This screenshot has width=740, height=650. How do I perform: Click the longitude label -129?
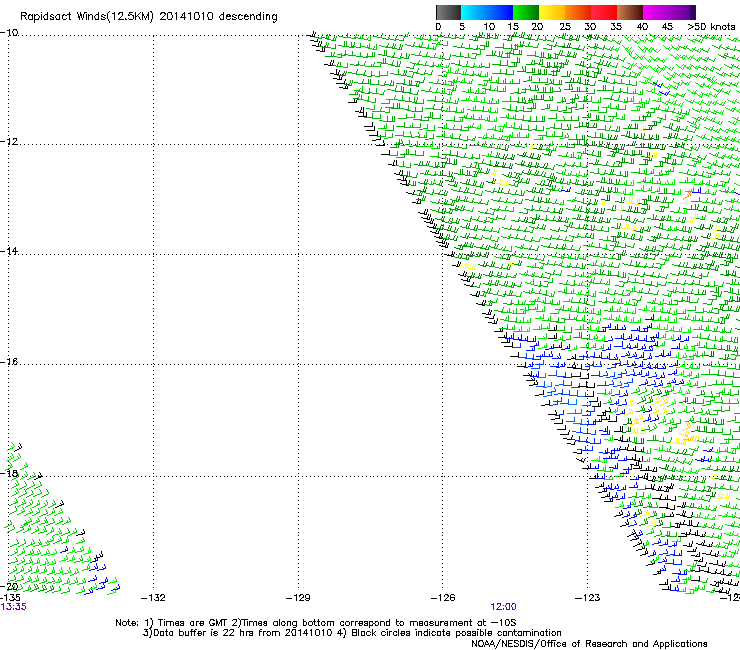tap(298, 598)
